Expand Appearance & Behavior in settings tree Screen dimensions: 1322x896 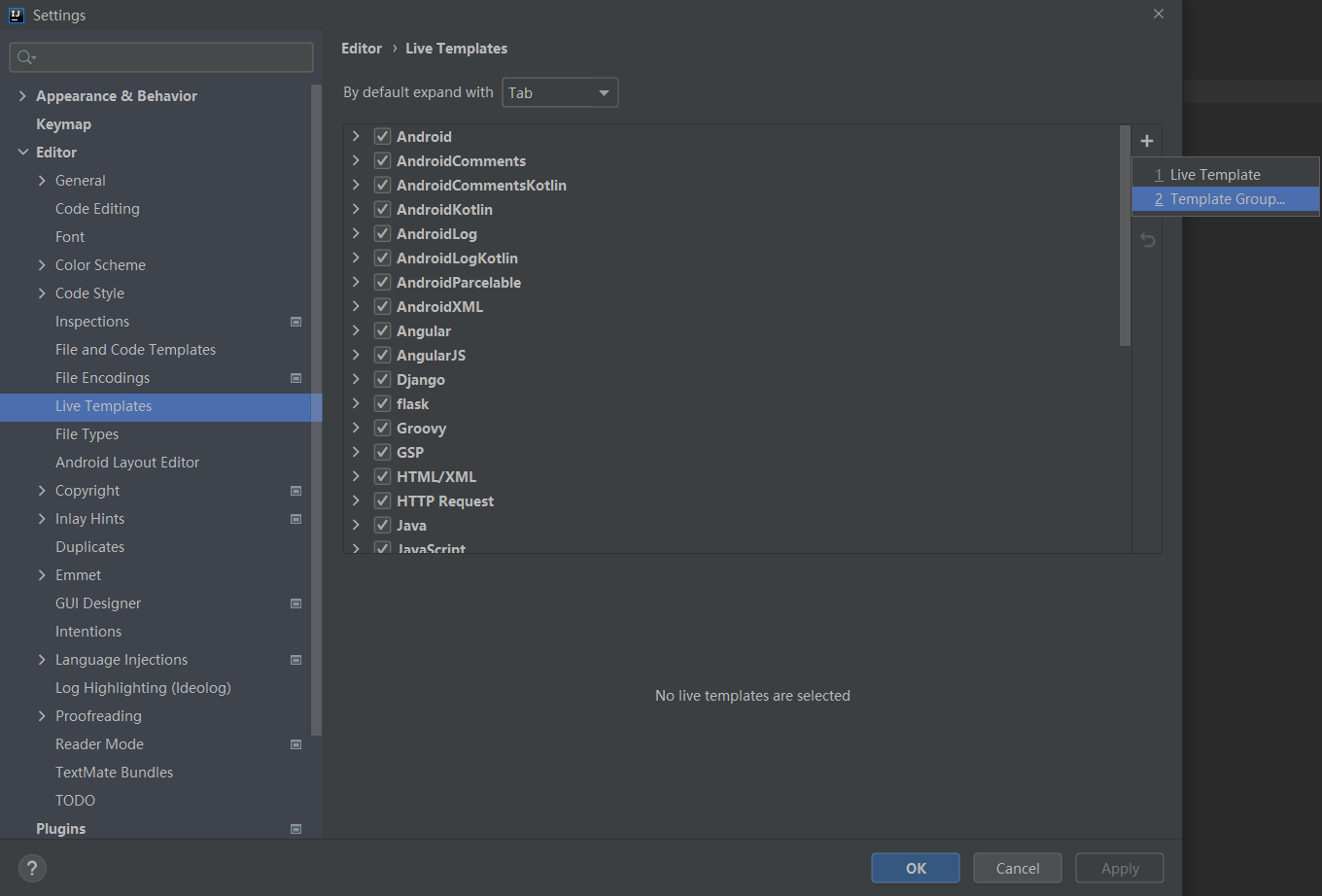coord(22,96)
